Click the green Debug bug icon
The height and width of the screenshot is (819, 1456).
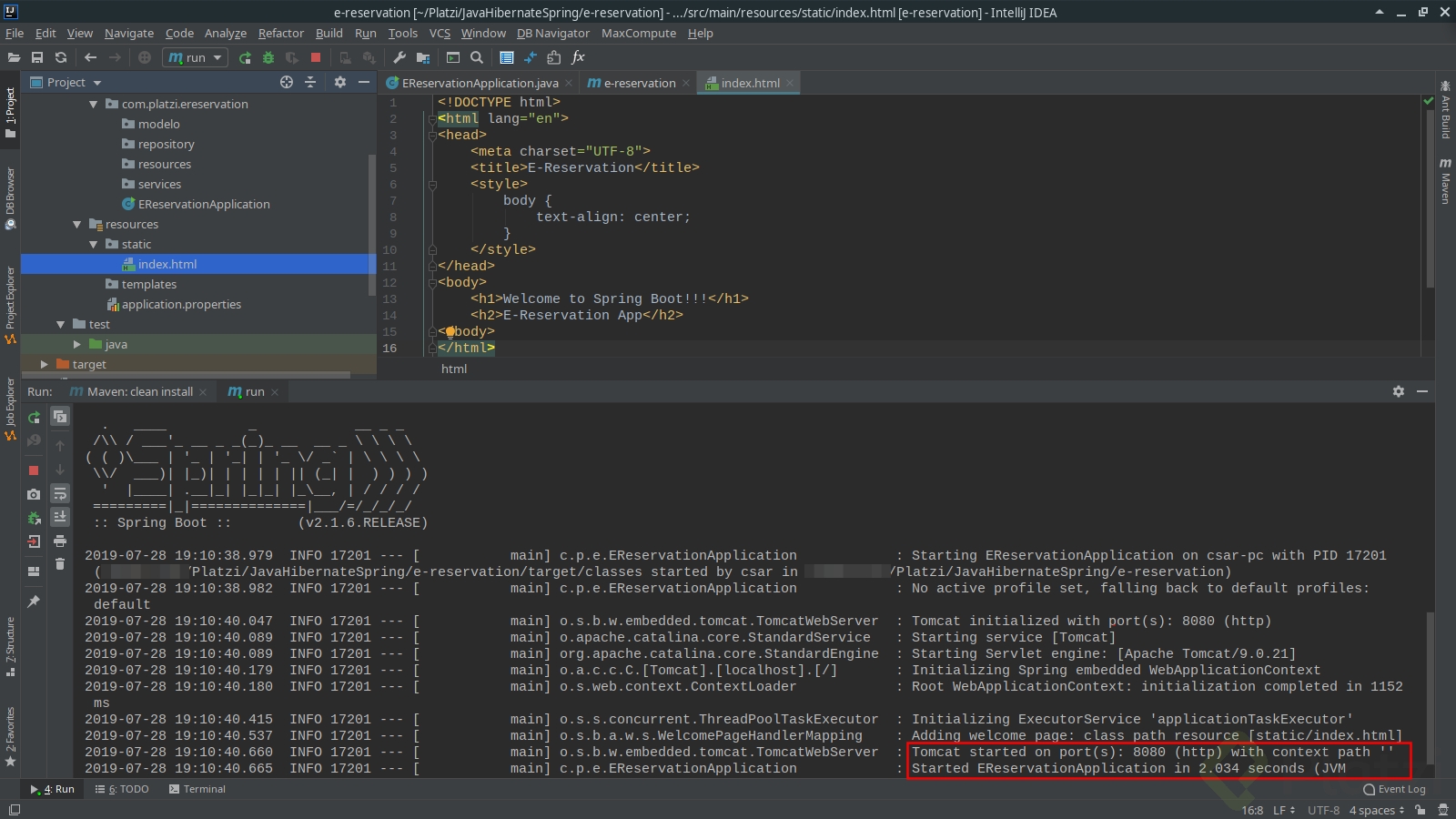pos(268,57)
